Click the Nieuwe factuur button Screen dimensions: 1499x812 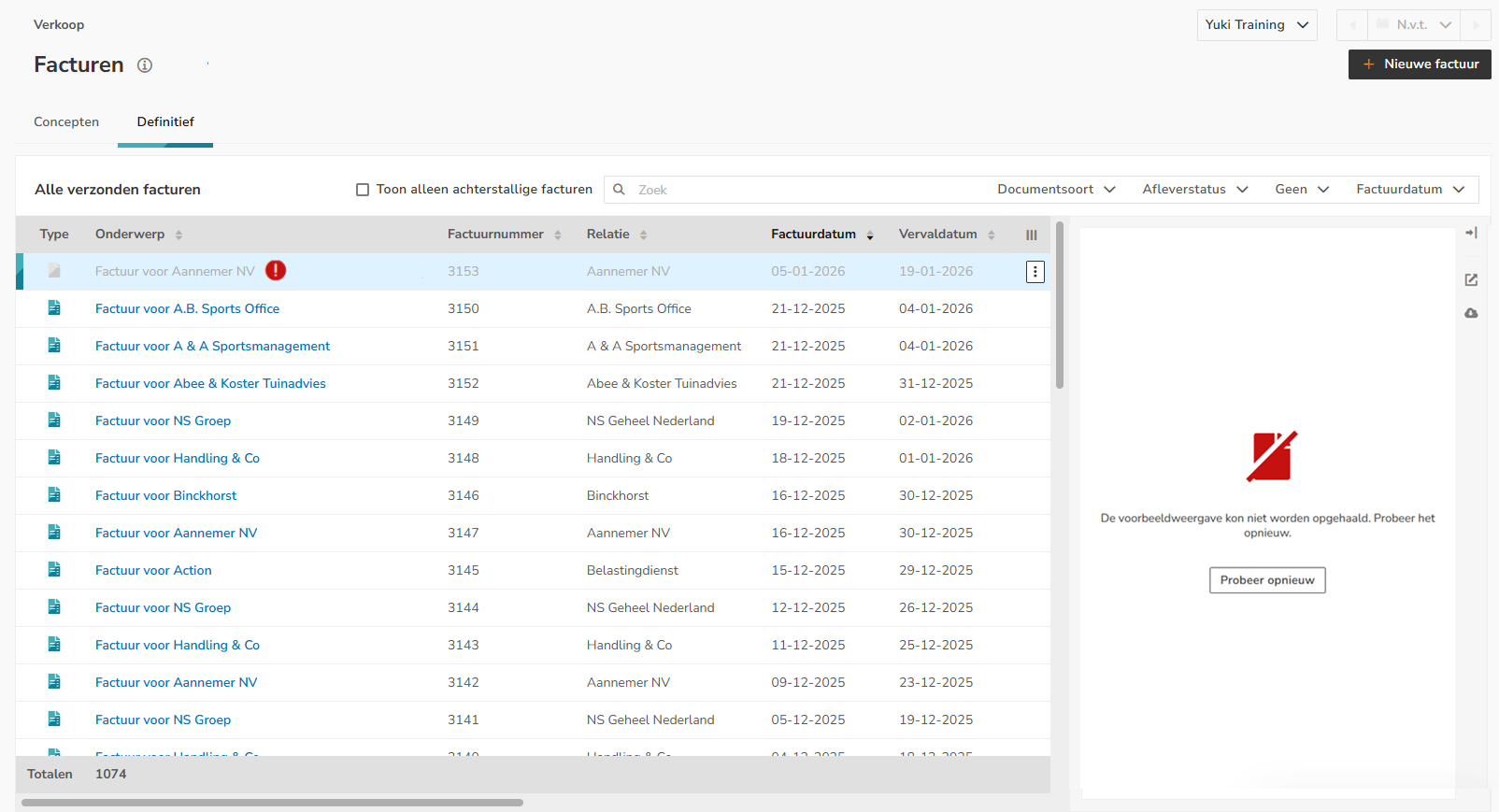tap(1420, 64)
